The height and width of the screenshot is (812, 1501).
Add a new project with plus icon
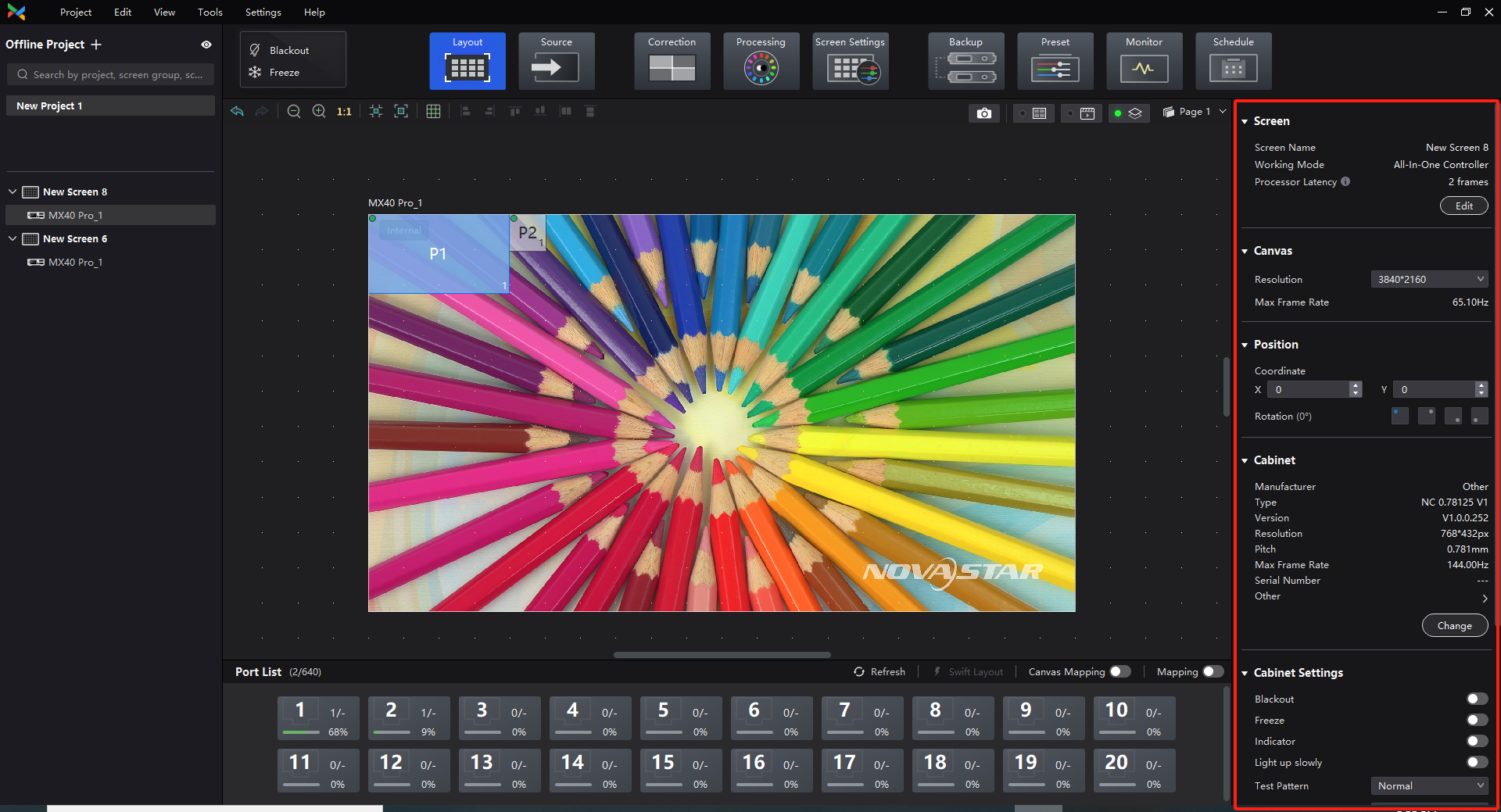tap(96, 45)
